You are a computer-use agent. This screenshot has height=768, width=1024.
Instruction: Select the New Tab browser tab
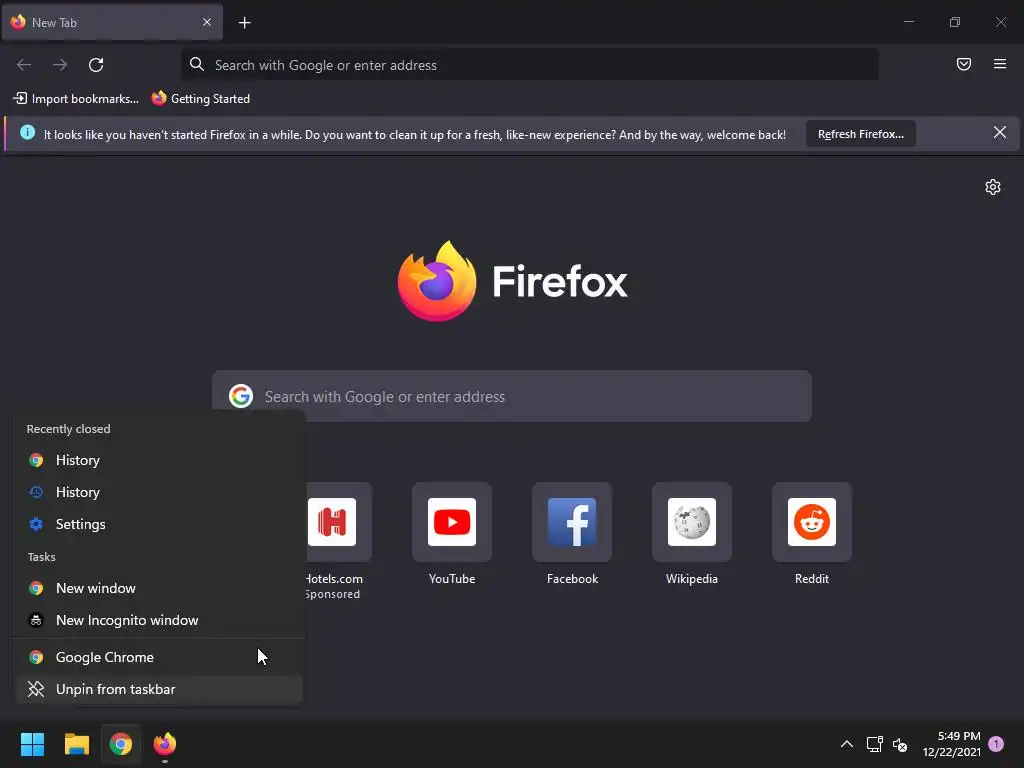coord(112,22)
